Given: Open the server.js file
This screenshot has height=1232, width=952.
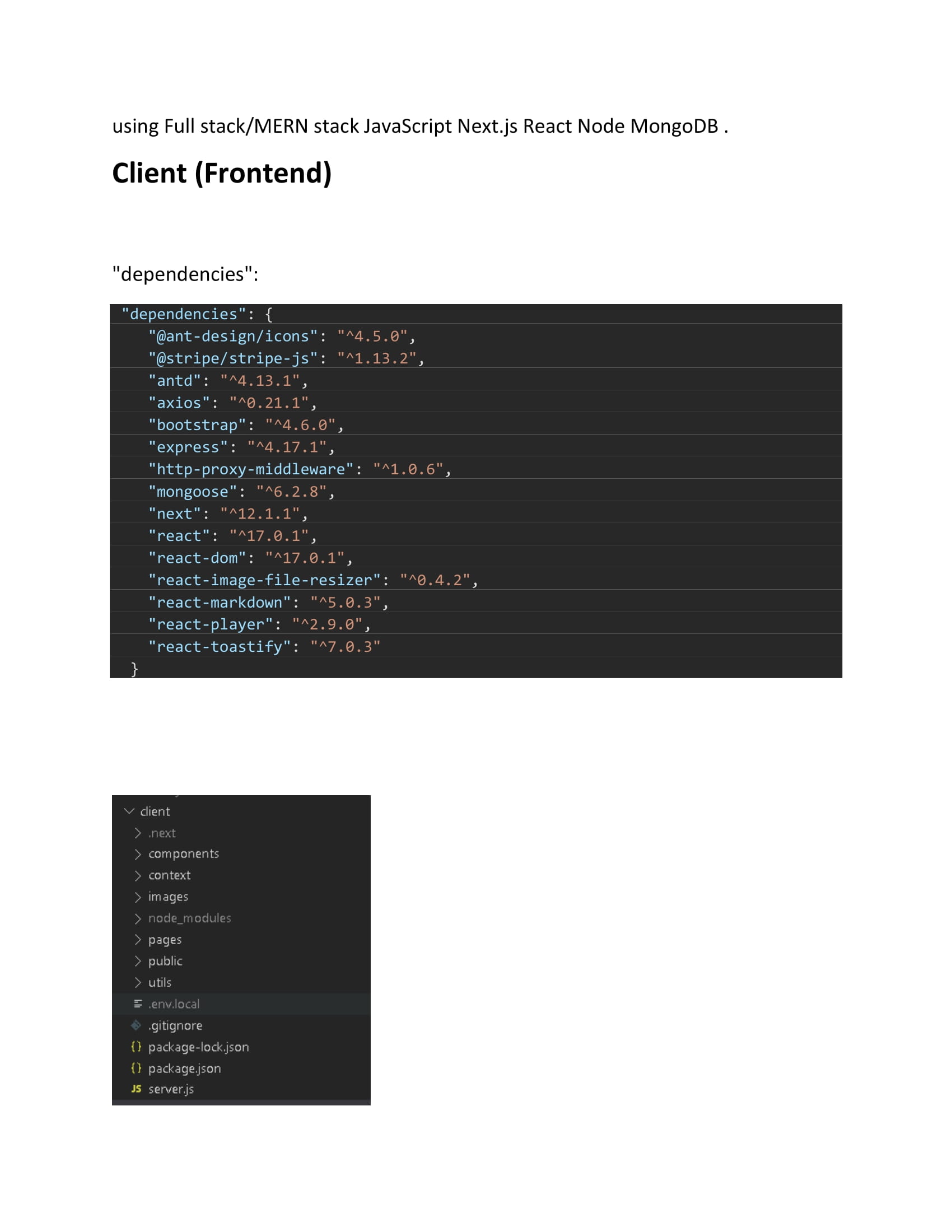Looking at the screenshot, I should coord(170,1089).
